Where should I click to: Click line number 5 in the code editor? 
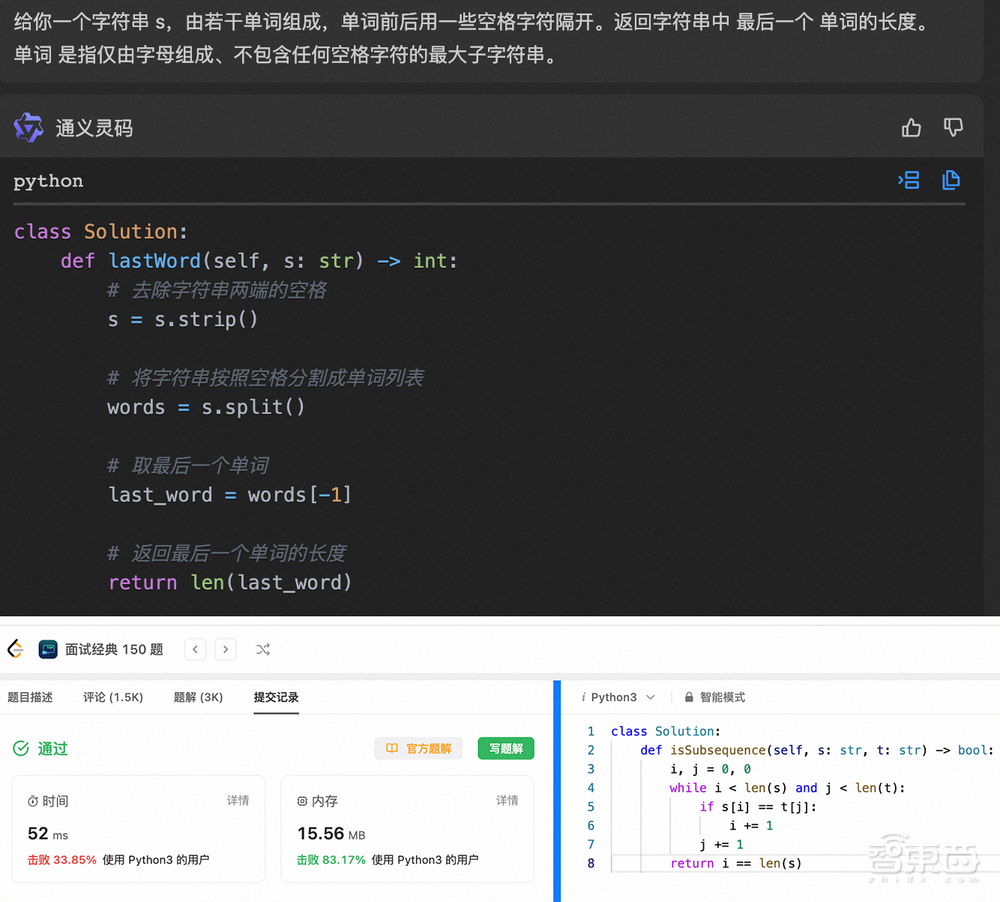coord(591,806)
